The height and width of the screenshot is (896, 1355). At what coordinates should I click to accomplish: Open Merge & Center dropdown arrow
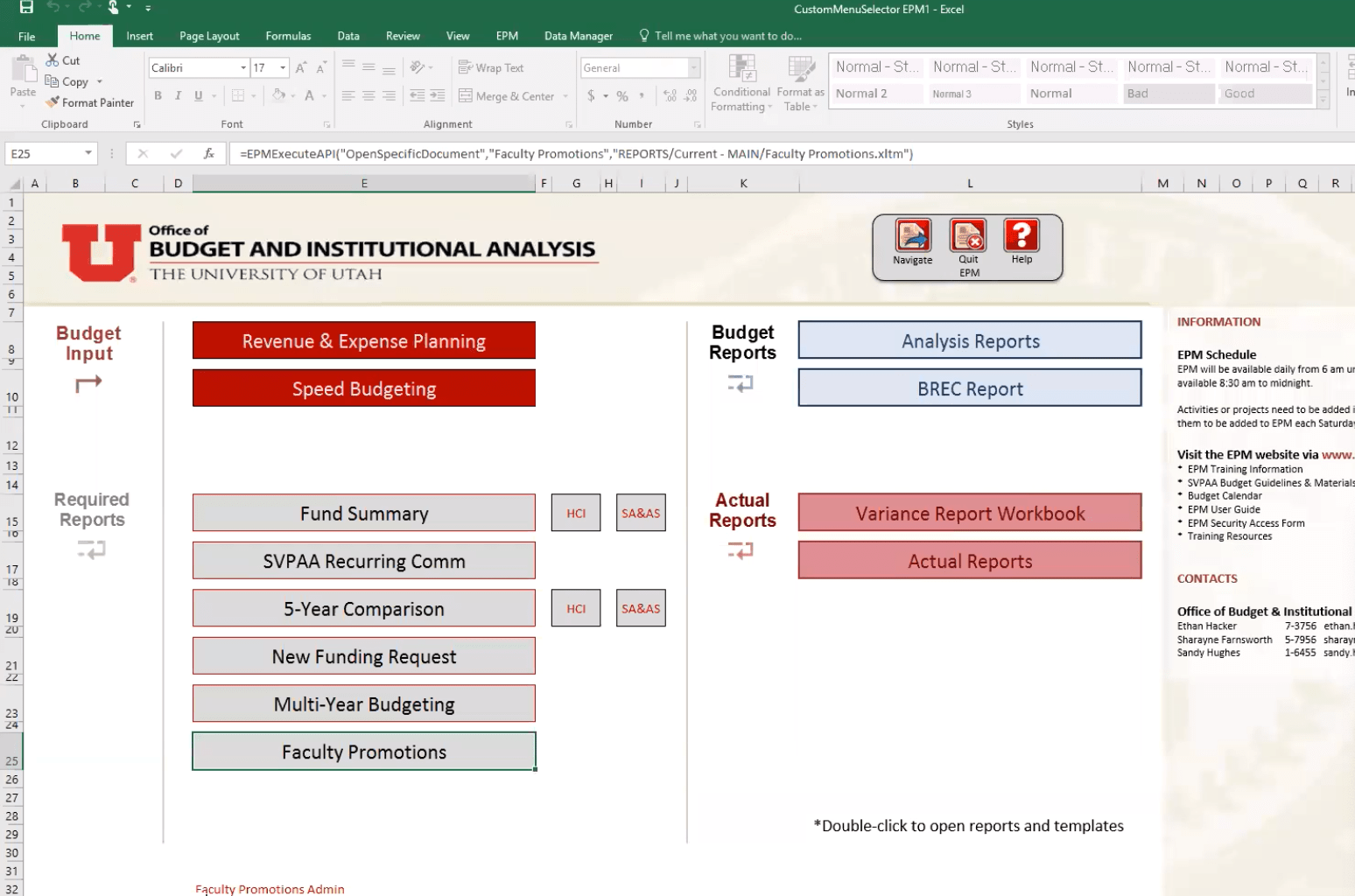click(565, 96)
